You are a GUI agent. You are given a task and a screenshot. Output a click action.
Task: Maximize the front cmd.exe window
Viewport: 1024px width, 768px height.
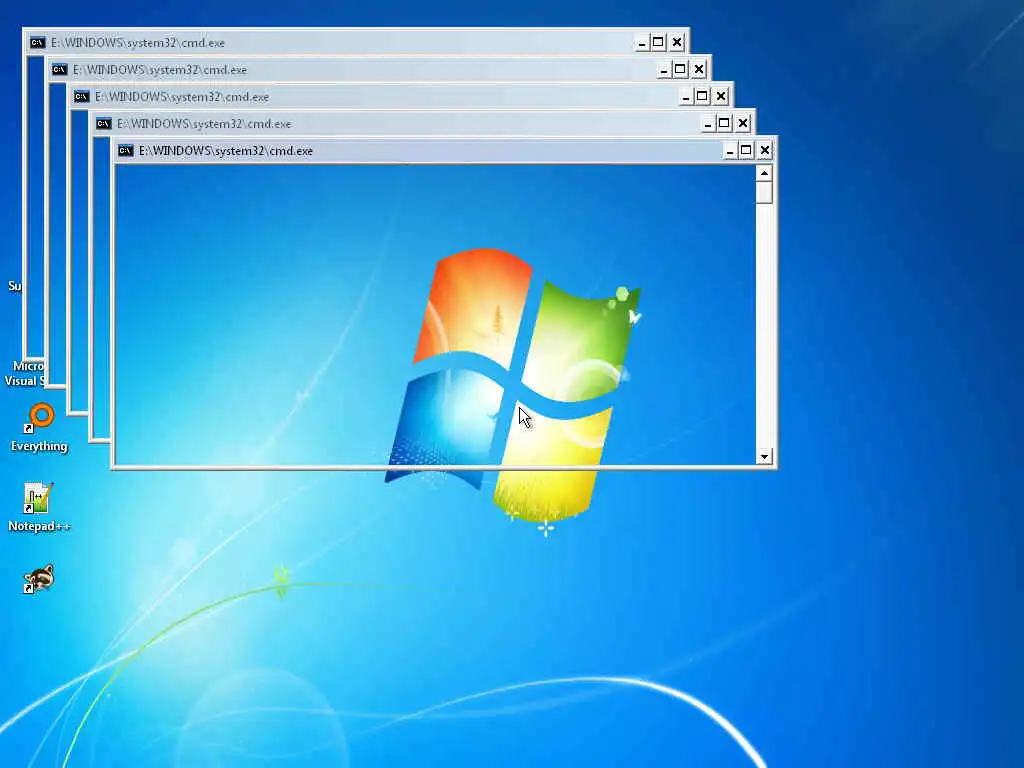pos(746,151)
